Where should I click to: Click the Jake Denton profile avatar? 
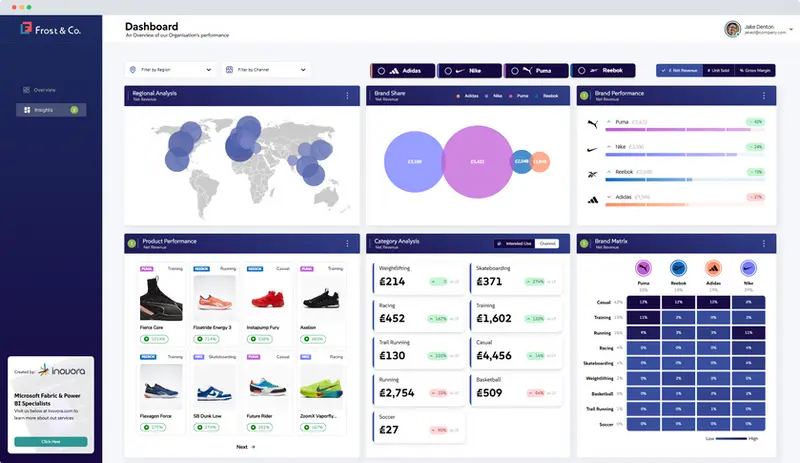pyautogui.click(x=732, y=29)
